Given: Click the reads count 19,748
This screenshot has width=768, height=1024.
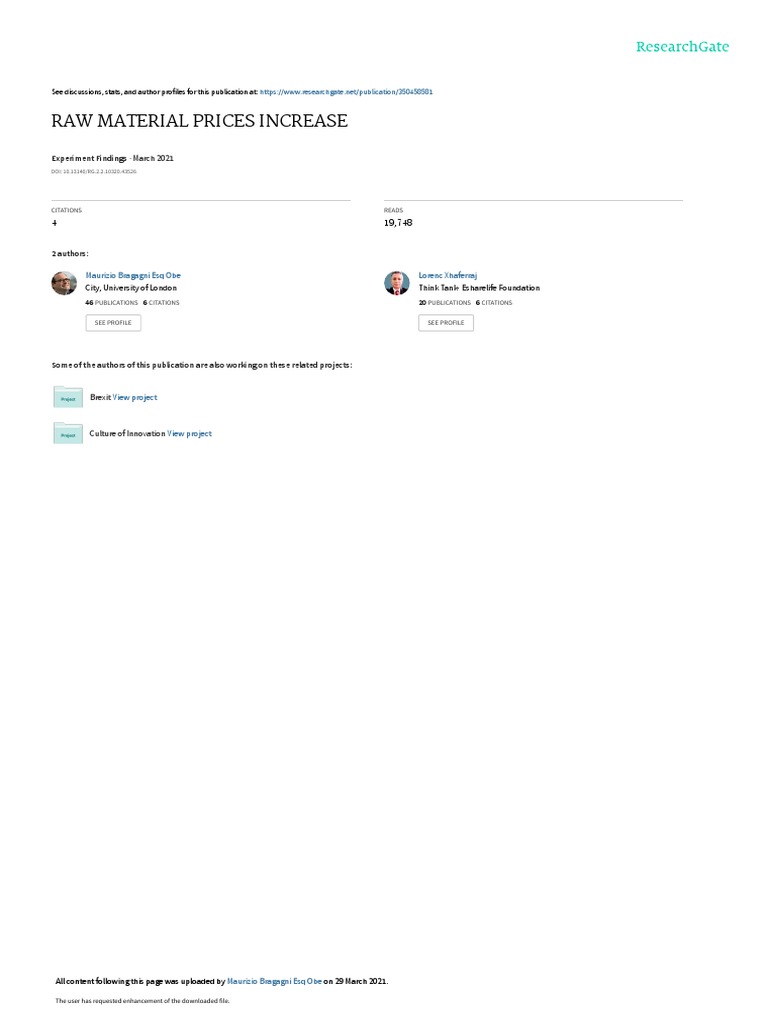Looking at the screenshot, I should coord(398,223).
